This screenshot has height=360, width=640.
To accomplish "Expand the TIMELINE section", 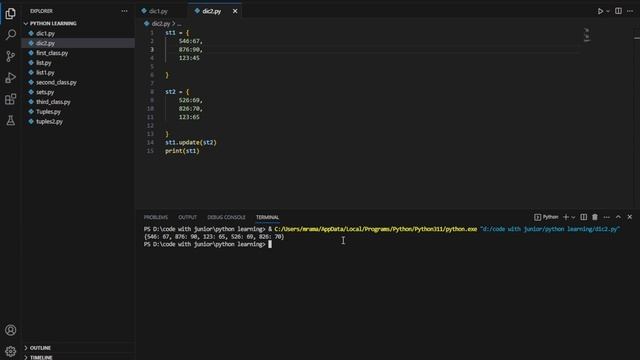I will click(x=41, y=357).
